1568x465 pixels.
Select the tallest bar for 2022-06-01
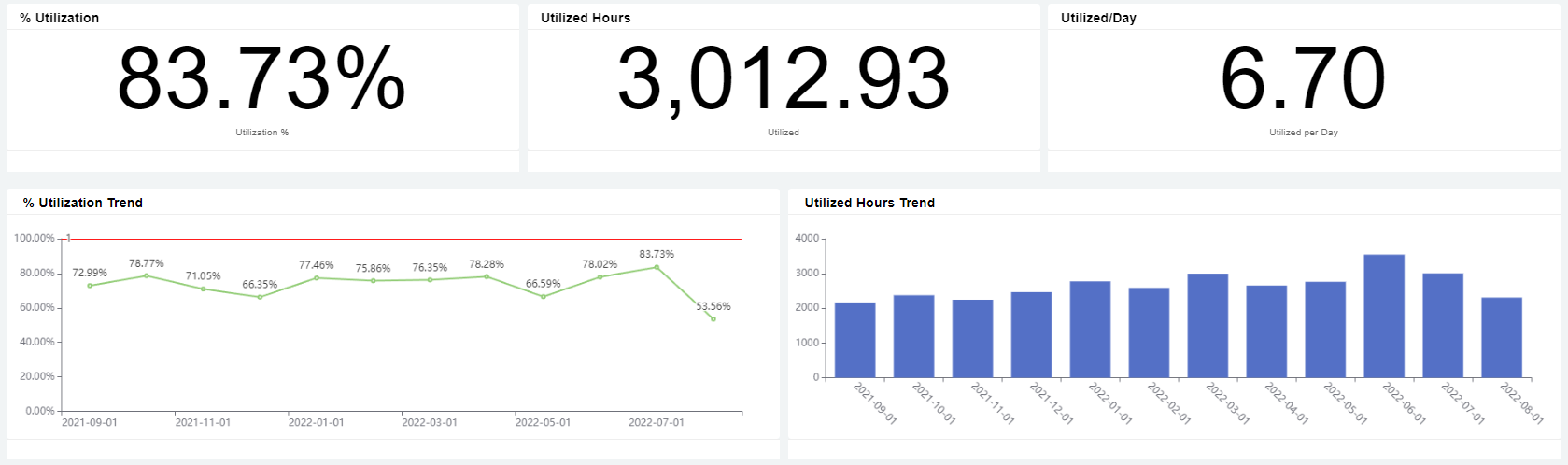click(1383, 317)
